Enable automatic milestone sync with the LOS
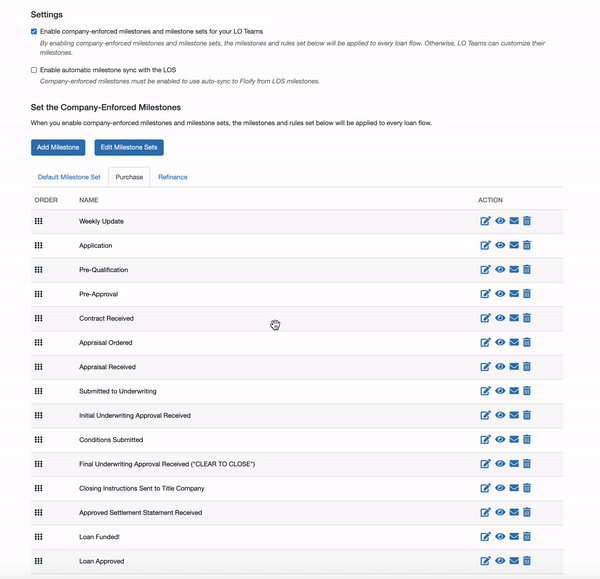The height and width of the screenshot is (579, 600). point(34,70)
